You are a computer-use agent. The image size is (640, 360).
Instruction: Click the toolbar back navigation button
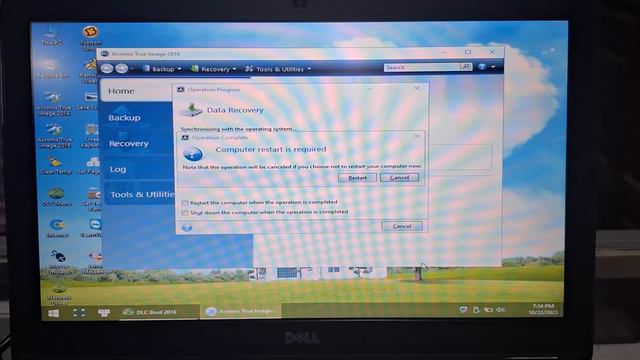pos(107,69)
